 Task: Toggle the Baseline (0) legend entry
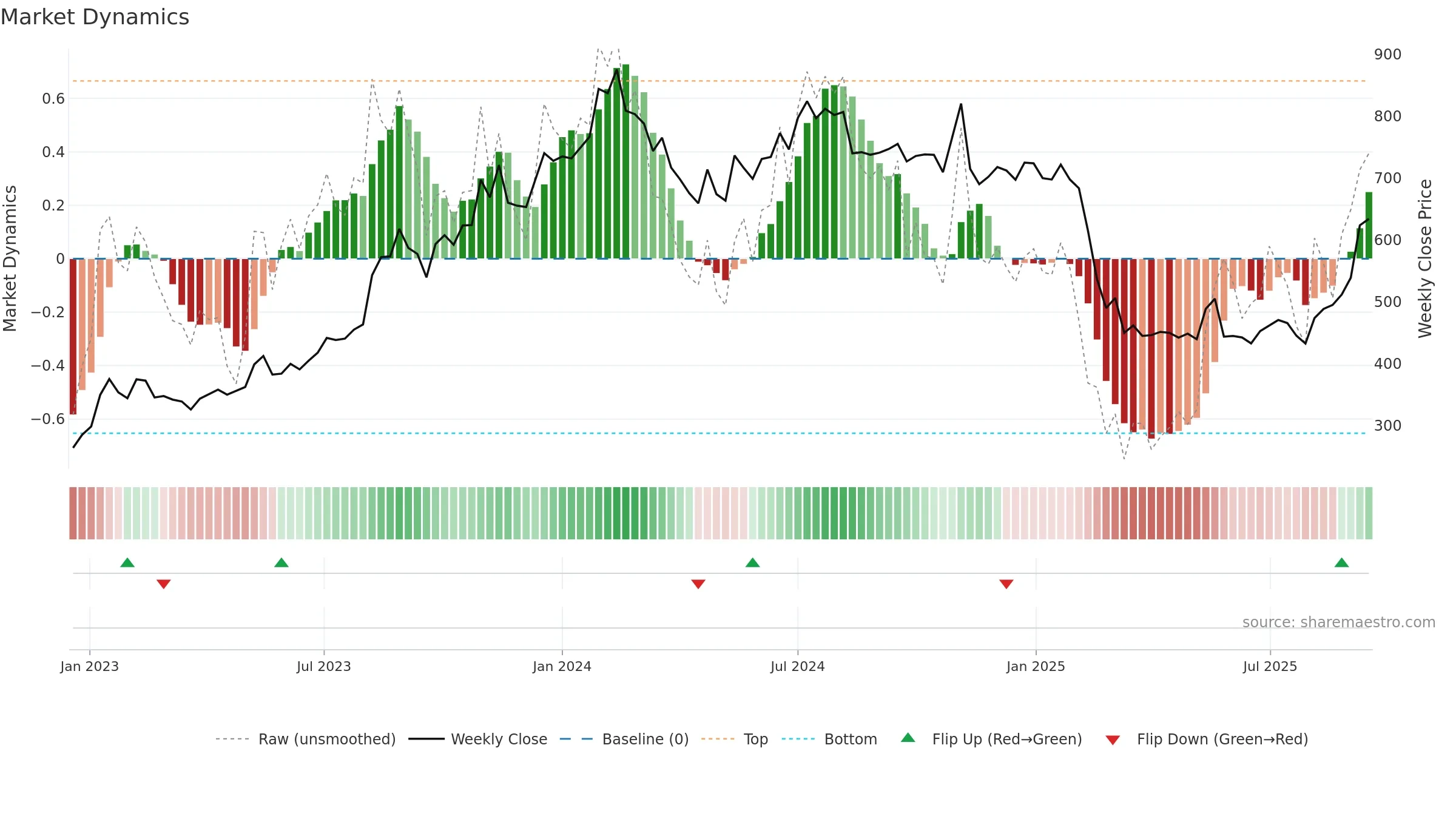[624, 739]
